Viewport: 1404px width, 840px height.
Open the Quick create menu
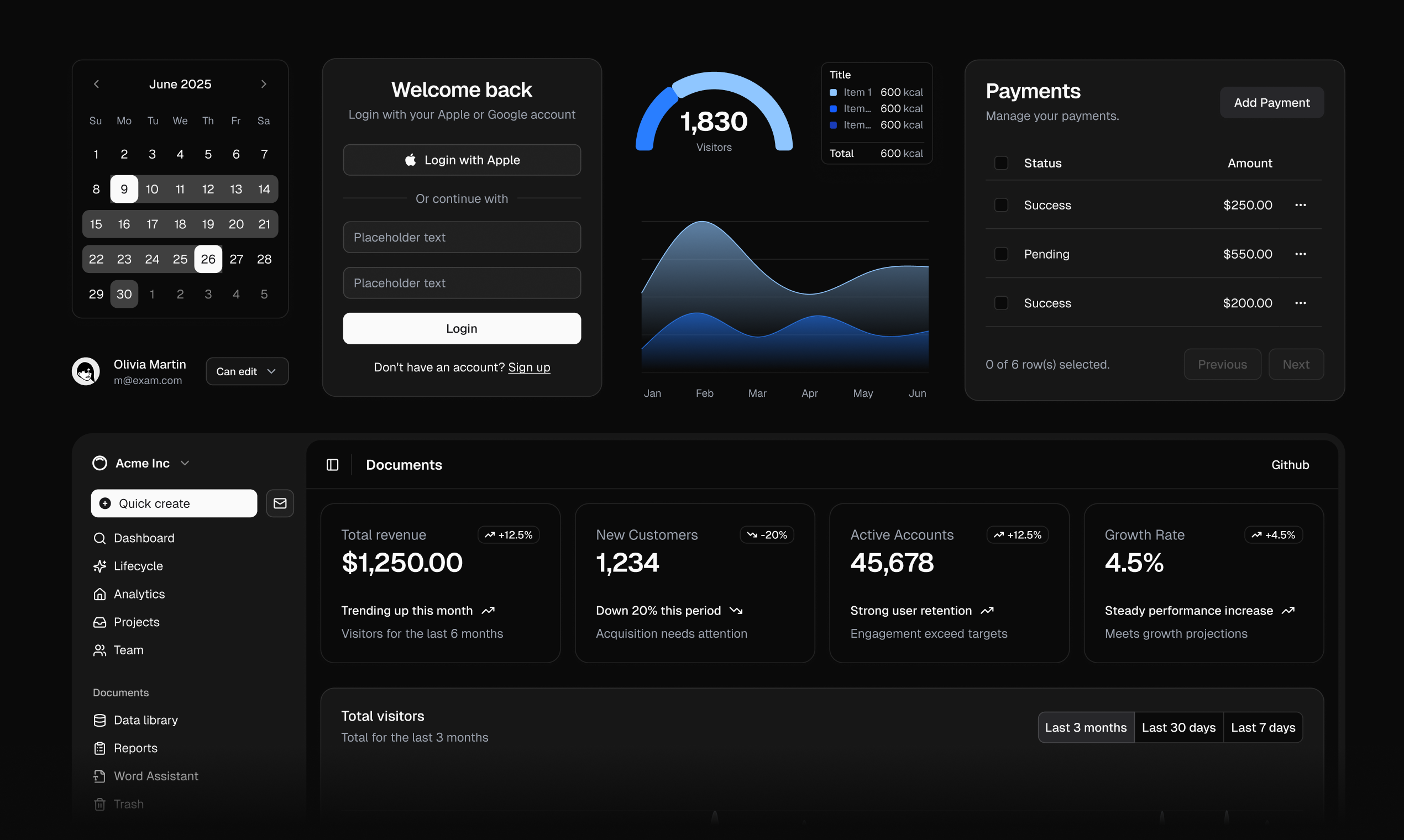154,503
